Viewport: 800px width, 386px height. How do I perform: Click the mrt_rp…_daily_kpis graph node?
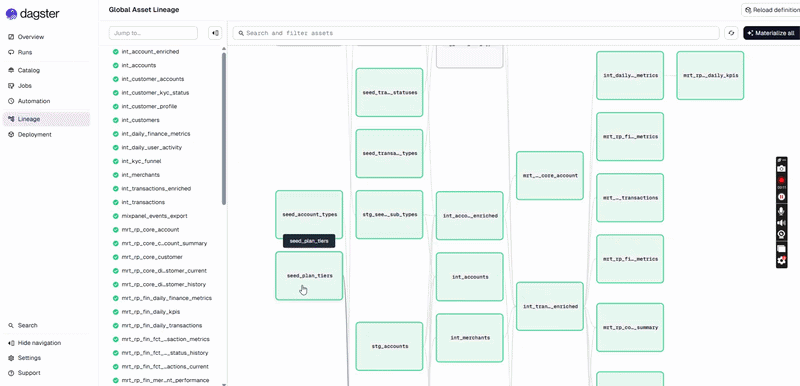click(x=710, y=75)
